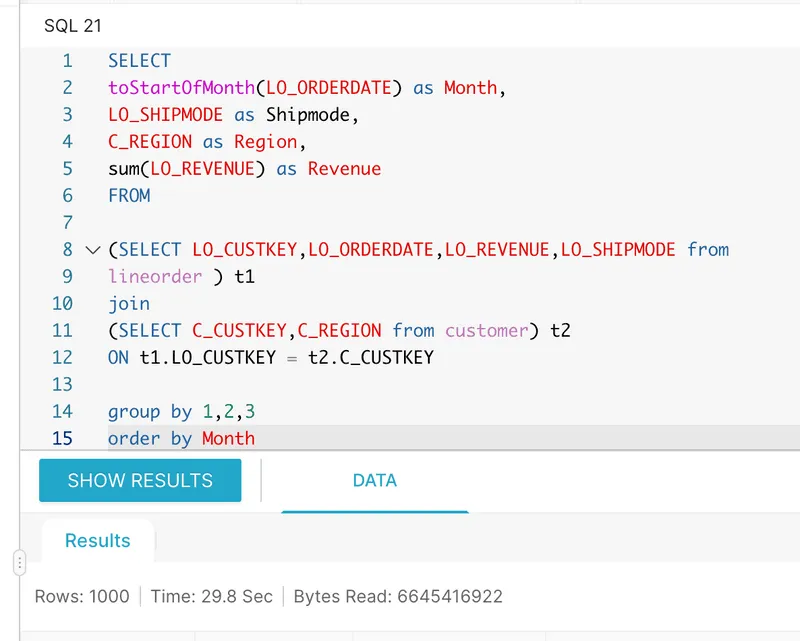800x641 pixels.
Task: Place cursor in empty line 7
Action: [x=300, y=223]
